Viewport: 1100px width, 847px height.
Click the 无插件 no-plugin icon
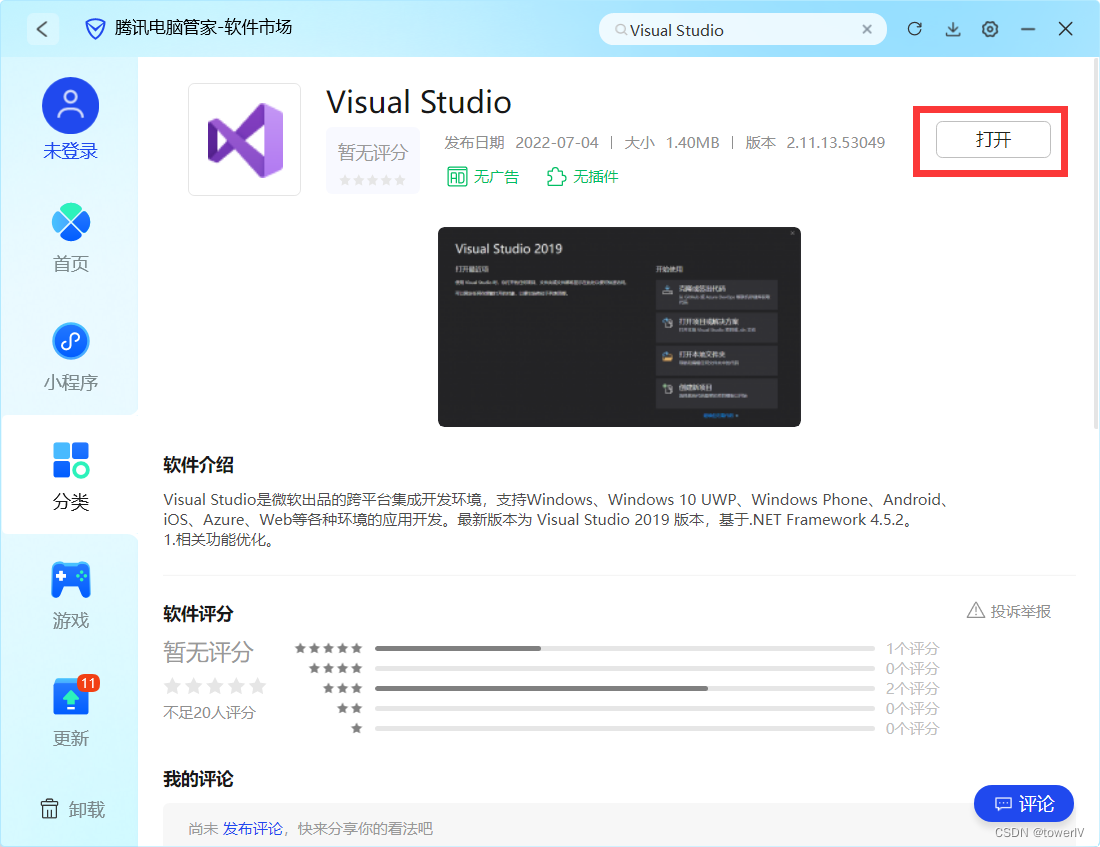[x=556, y=176]
